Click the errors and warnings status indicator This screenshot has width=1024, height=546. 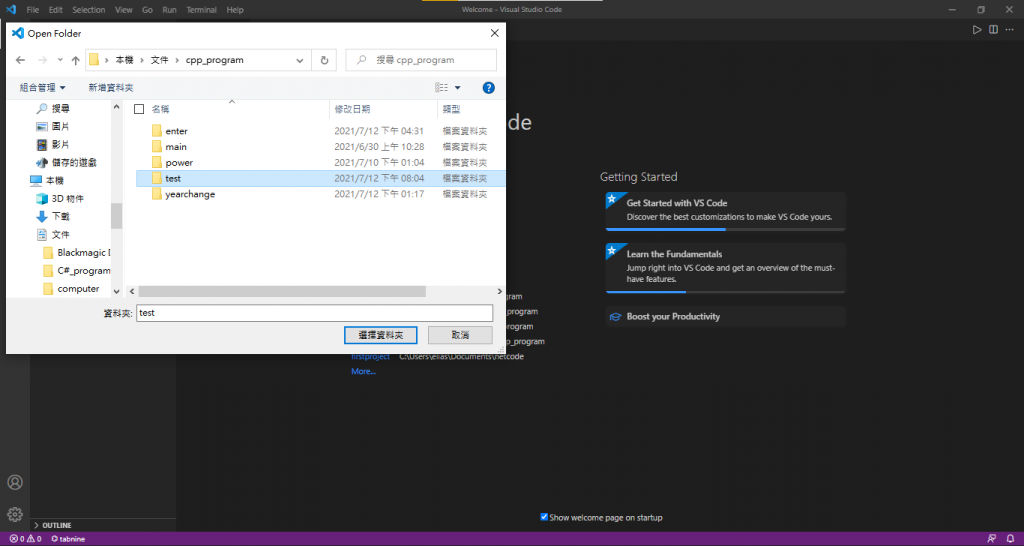[x=25, y=539]
